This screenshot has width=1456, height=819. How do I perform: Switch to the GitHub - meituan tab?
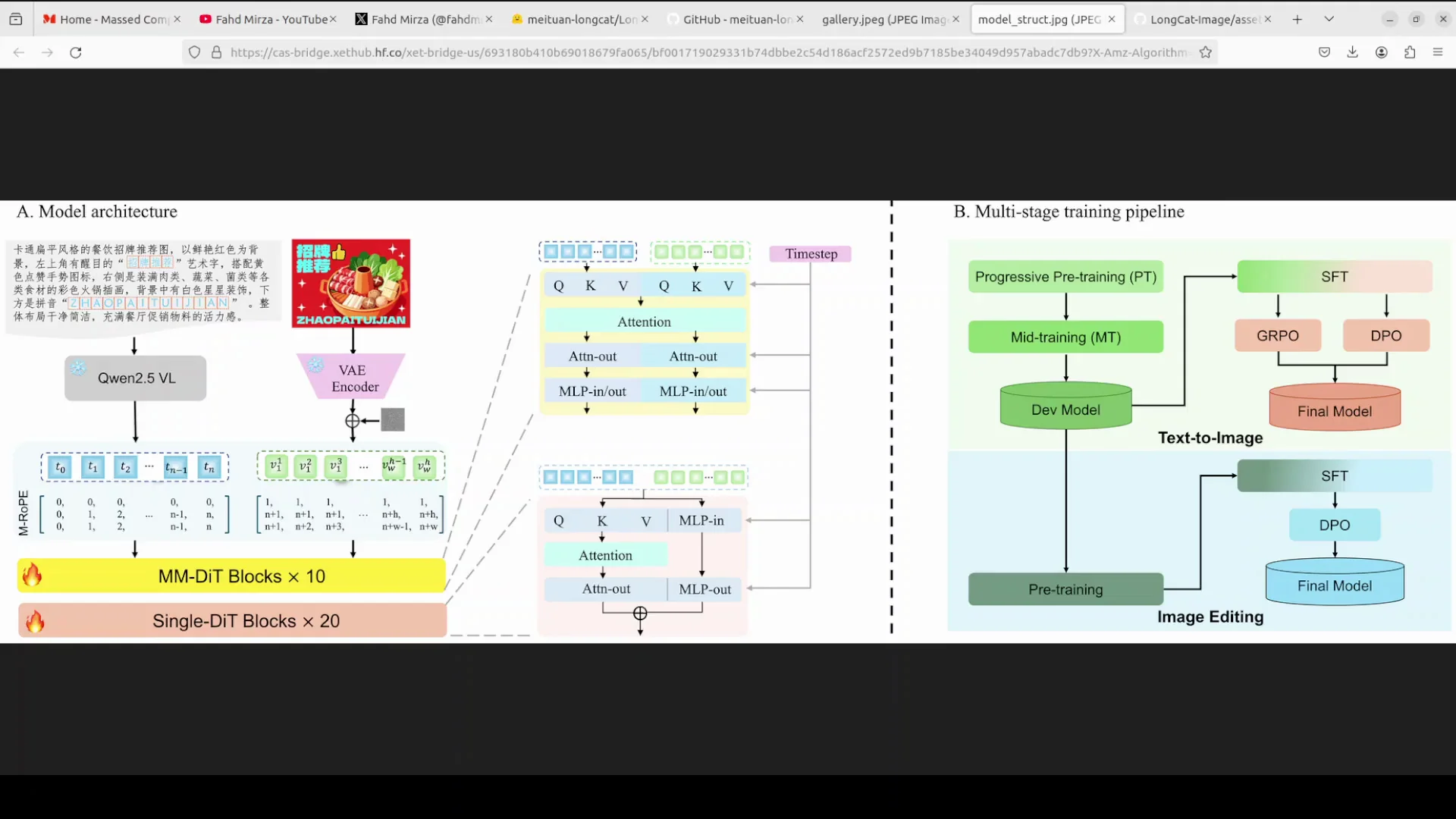coord(732,19)
